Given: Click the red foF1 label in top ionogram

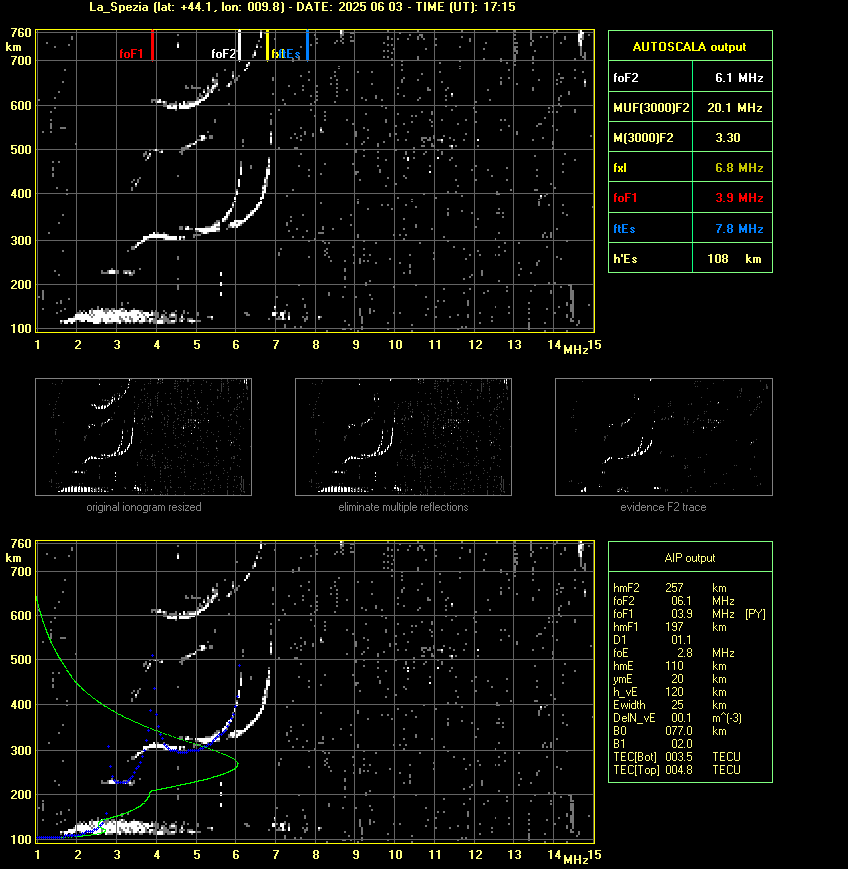Looking at the screenshot, I should click(131, 54).
